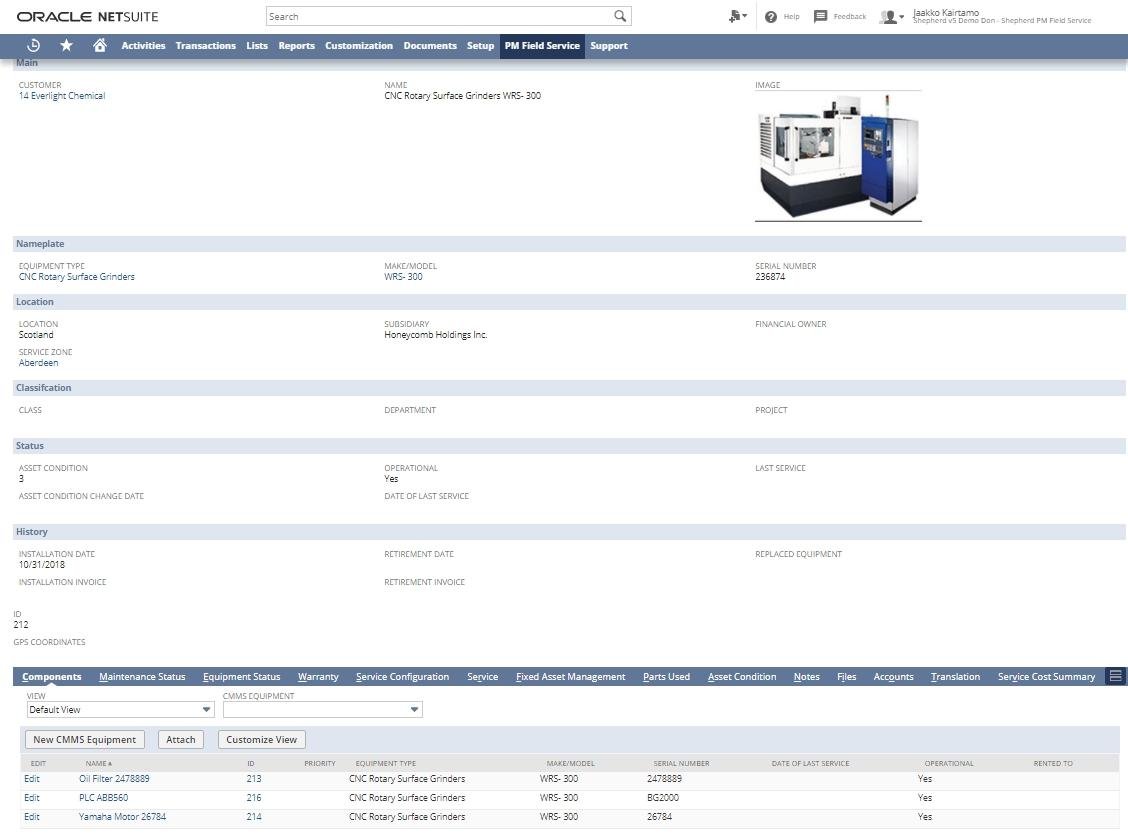Edit the Yamaha Motor 26784 row
The image size is (1128, 840).
[x=32, y=817]
